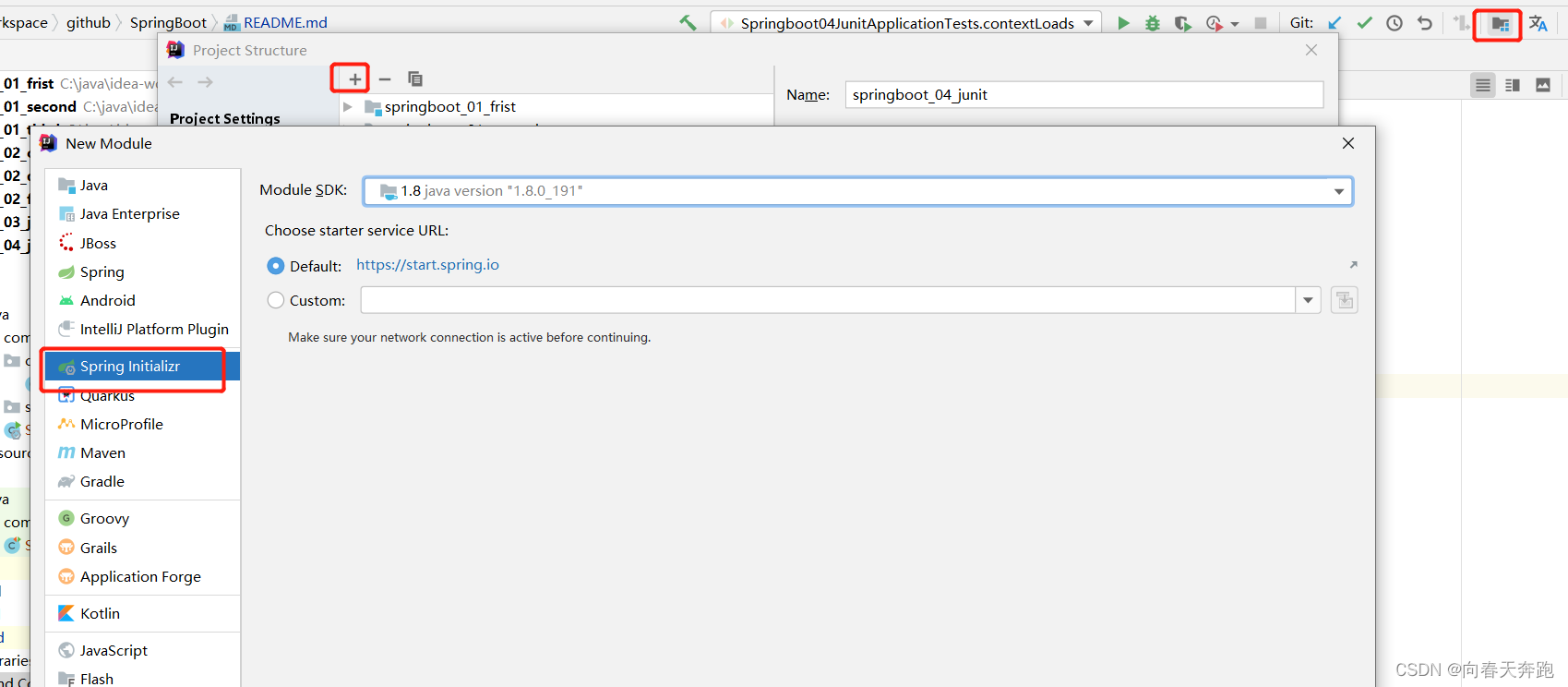Go back in Project Structure

click(175, 82)
